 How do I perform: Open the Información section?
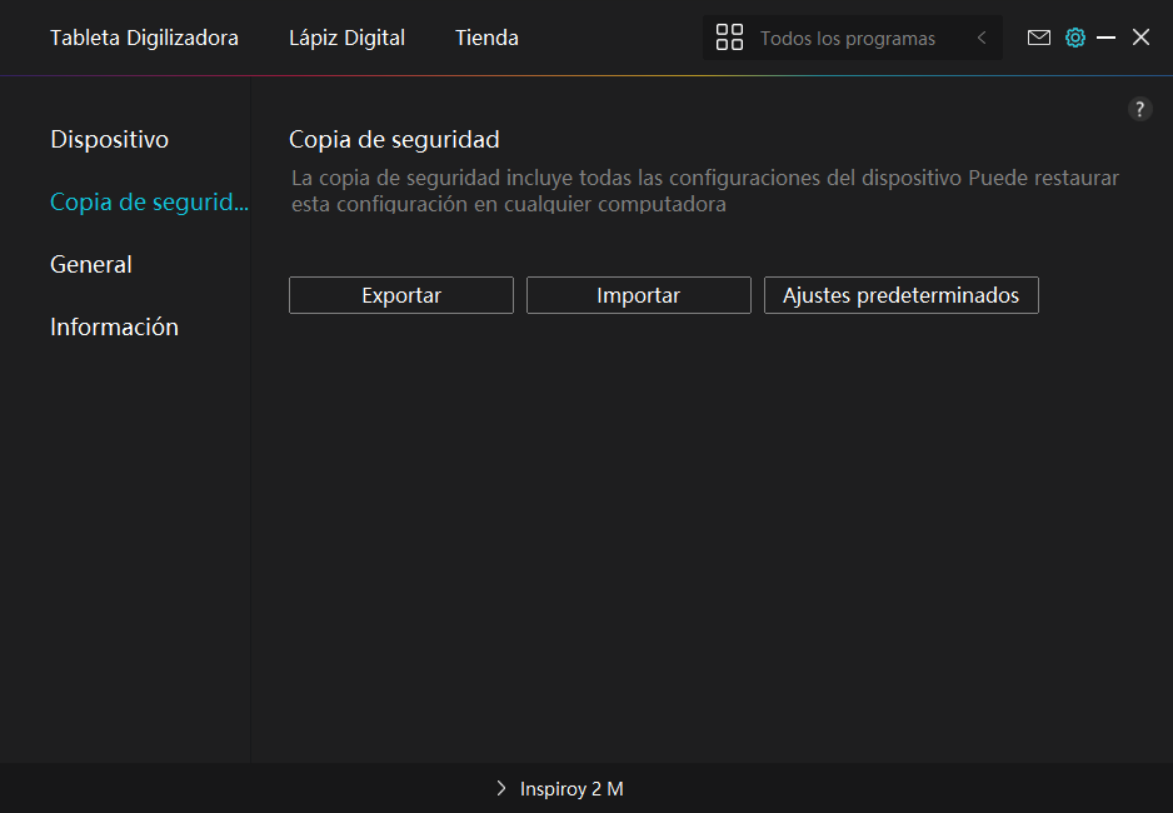114,327
